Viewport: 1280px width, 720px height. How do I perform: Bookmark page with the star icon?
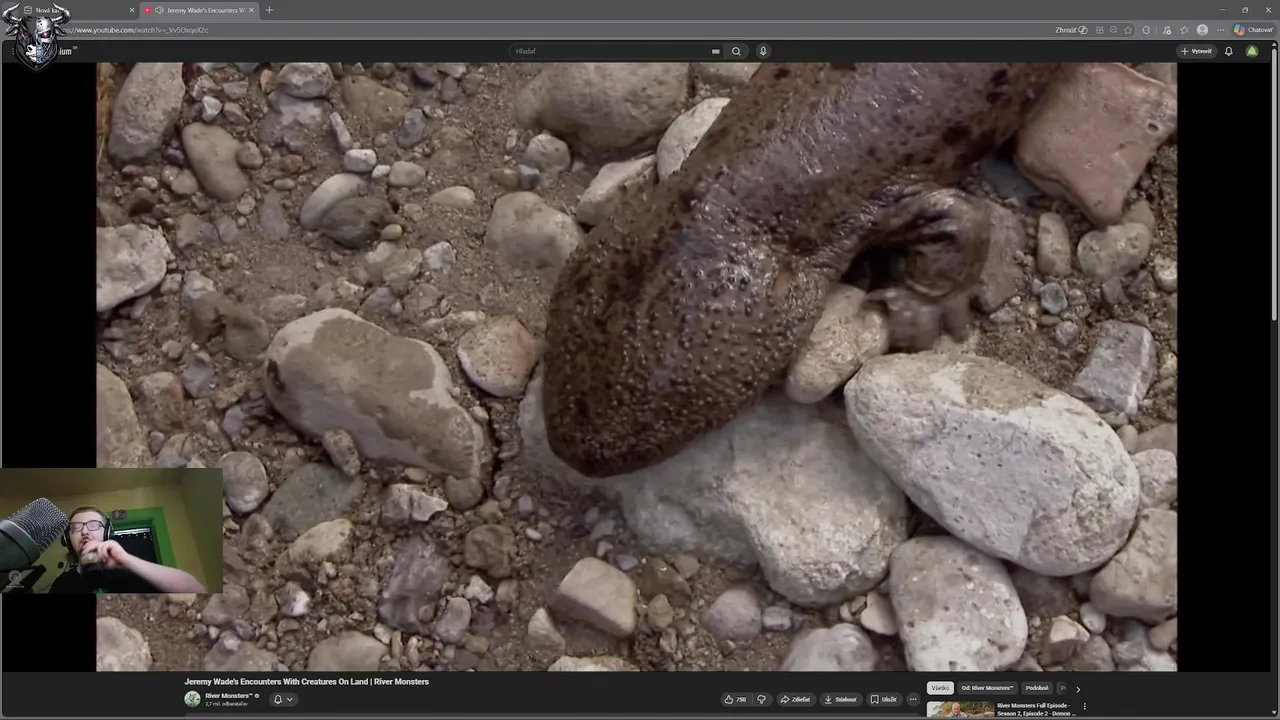click(1128, 30)
